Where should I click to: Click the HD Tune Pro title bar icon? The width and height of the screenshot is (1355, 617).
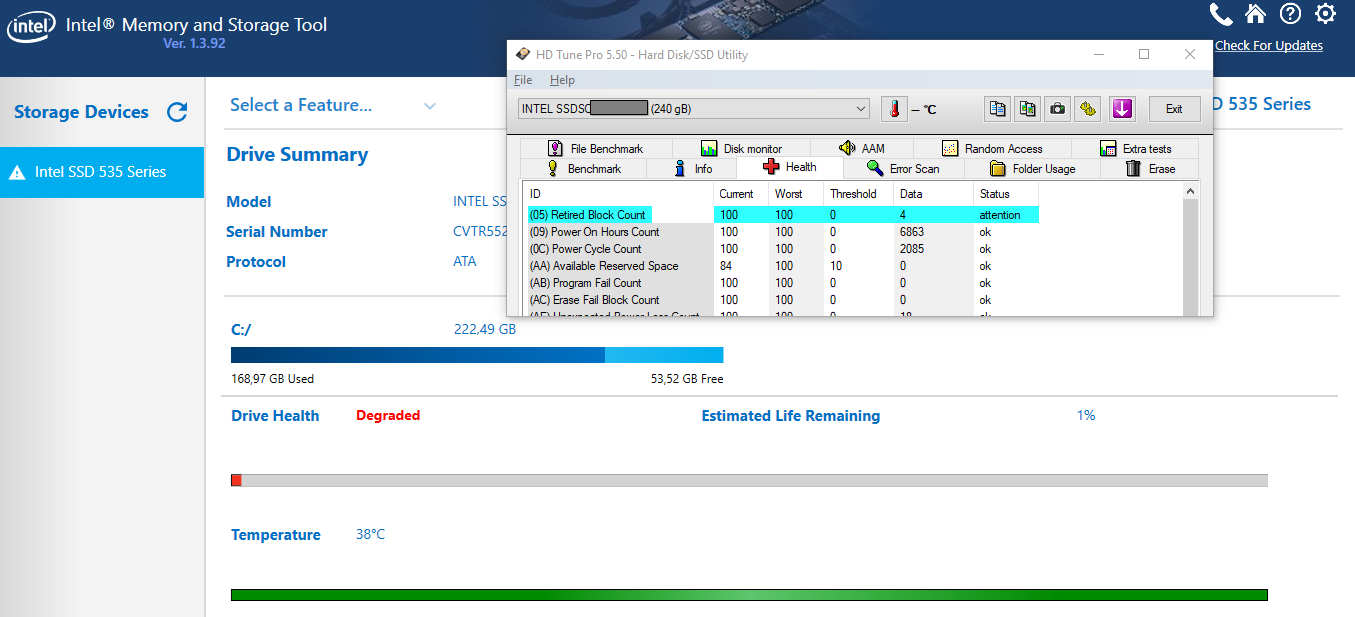[x=523, y=55]
